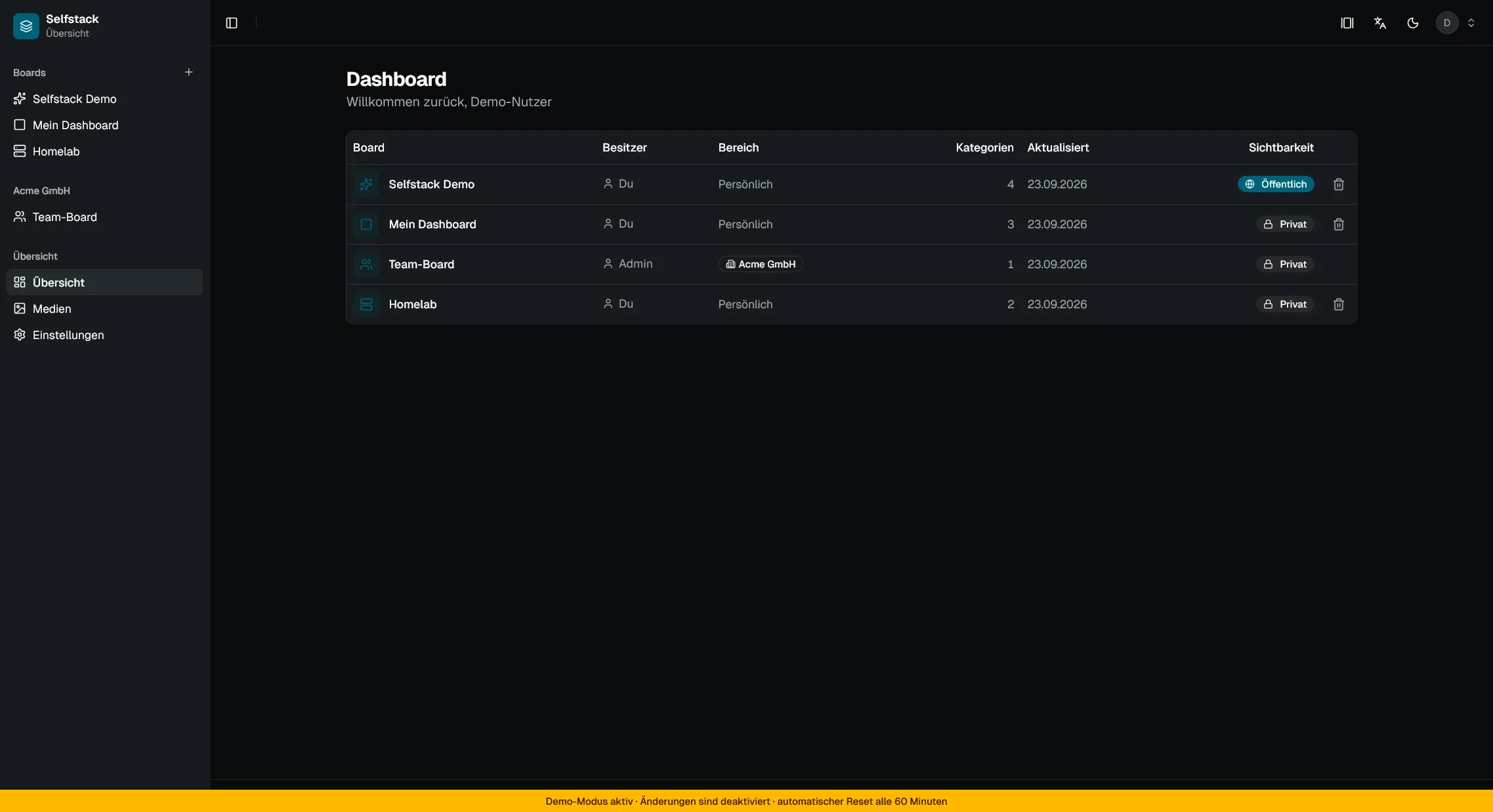Click Mein Dashboard row square icon

point(366,224)
